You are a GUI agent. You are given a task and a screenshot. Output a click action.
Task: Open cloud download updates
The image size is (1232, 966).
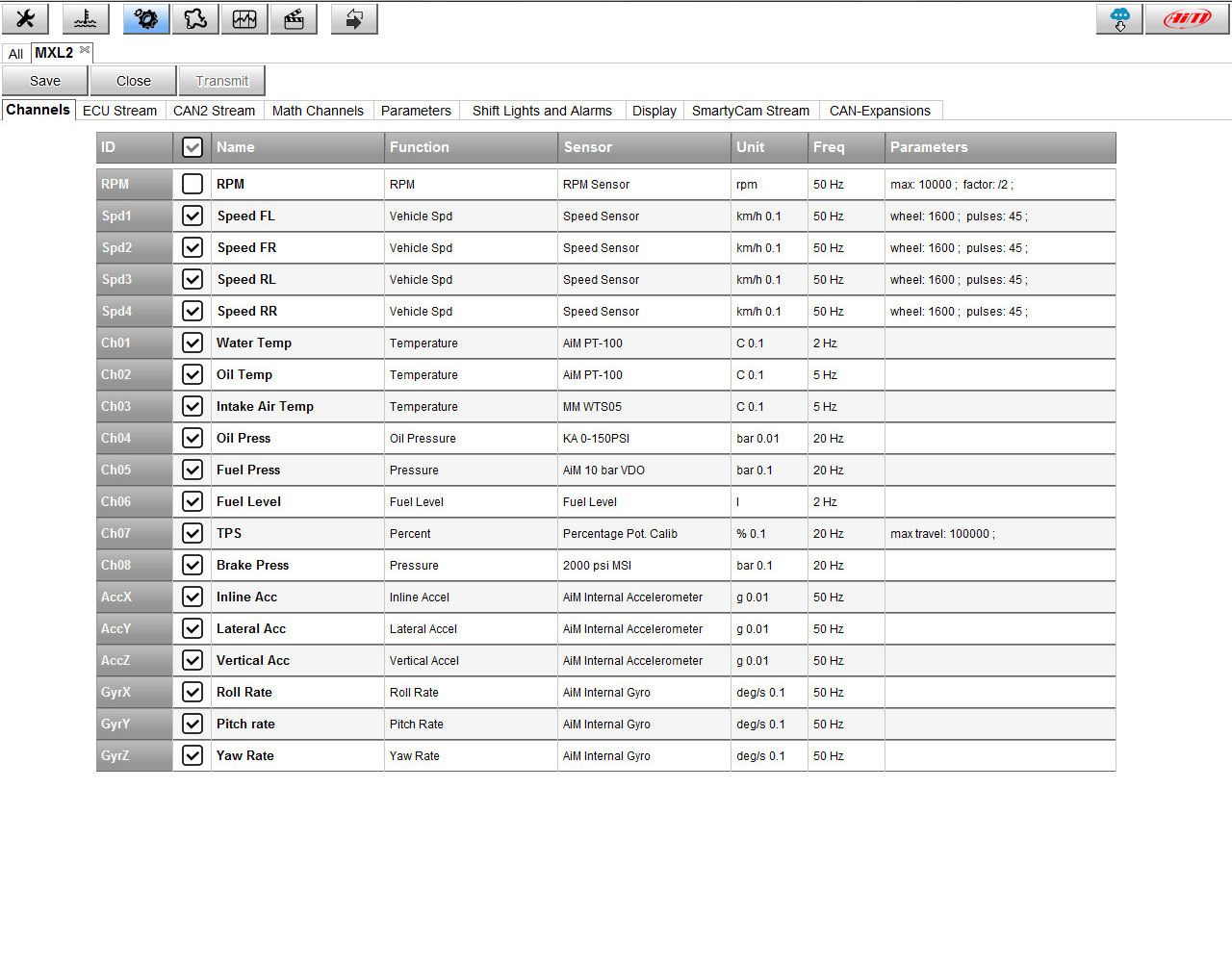tap(1118, 18)
